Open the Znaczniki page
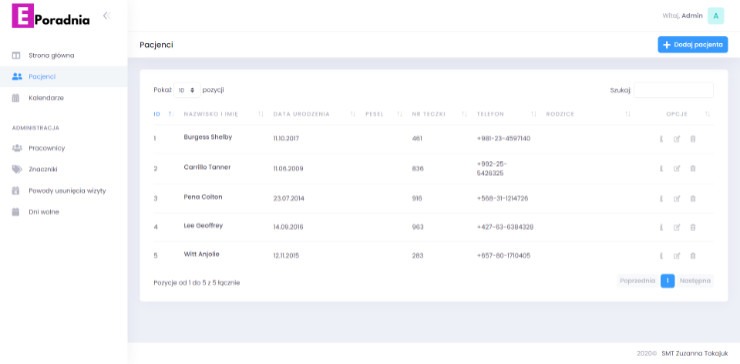This screenshot has height=364, width=740. [43, 169]
